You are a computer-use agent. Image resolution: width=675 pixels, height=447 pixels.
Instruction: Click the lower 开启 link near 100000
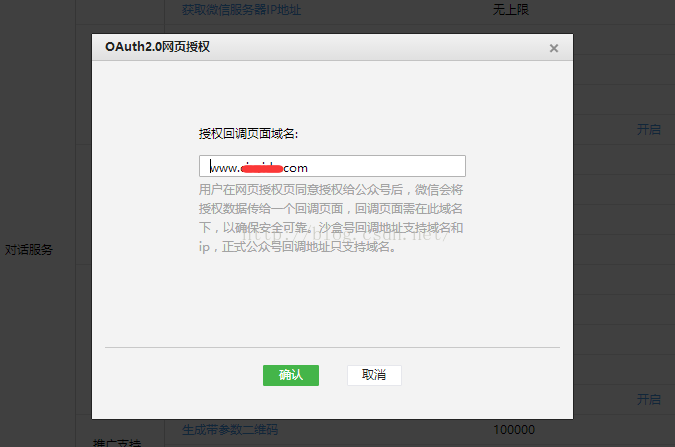[x=648, y=399]
